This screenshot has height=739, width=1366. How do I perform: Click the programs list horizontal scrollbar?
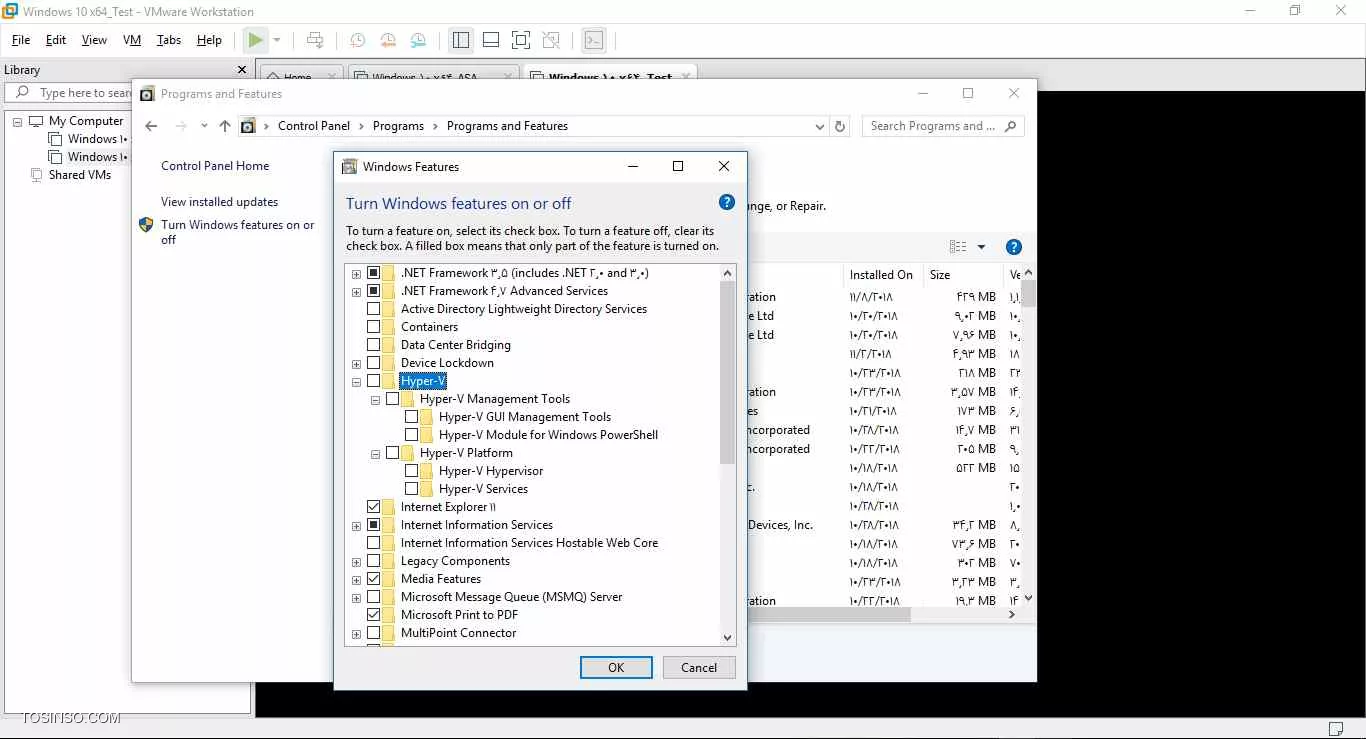point(829,615)
